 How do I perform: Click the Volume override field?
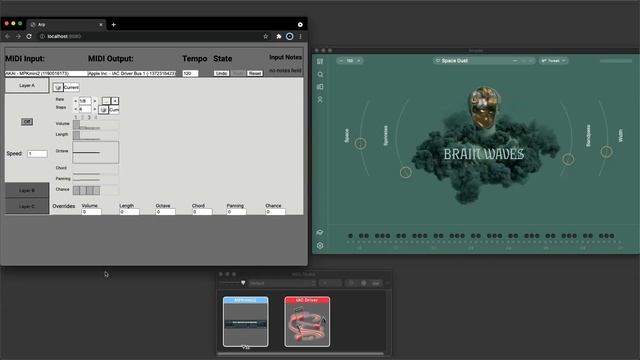(91, 212)
